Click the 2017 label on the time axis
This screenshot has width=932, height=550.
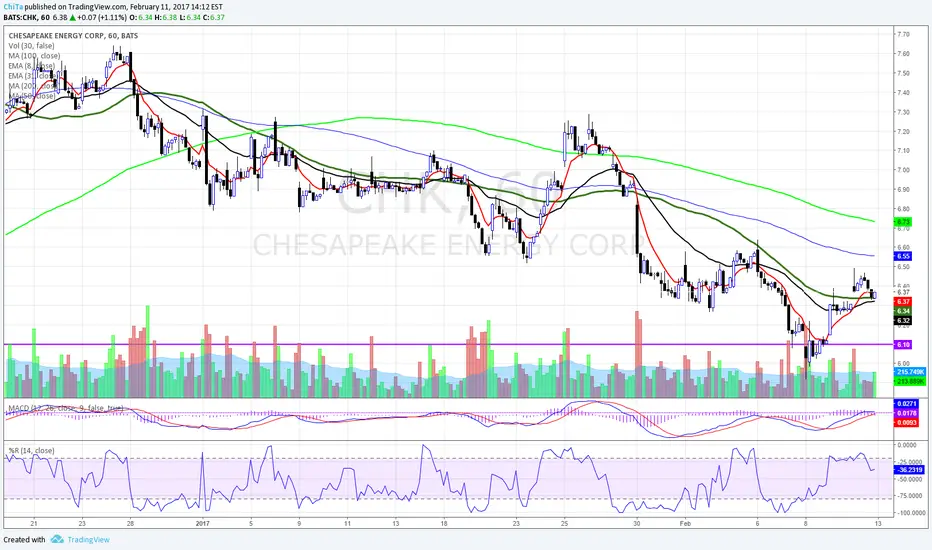(203, 524)
